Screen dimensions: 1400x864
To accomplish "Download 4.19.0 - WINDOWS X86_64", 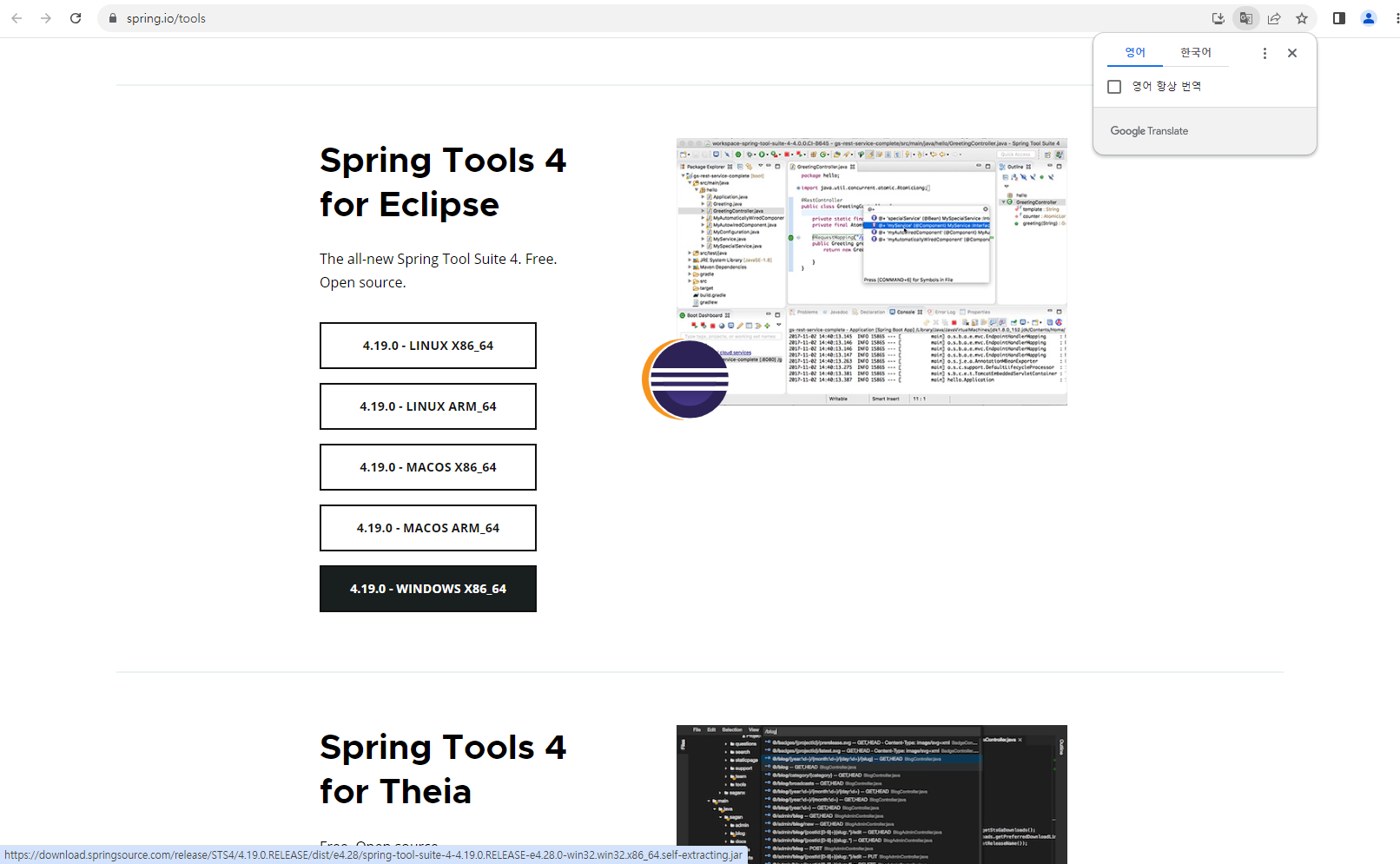I will (x=427, y=589).
